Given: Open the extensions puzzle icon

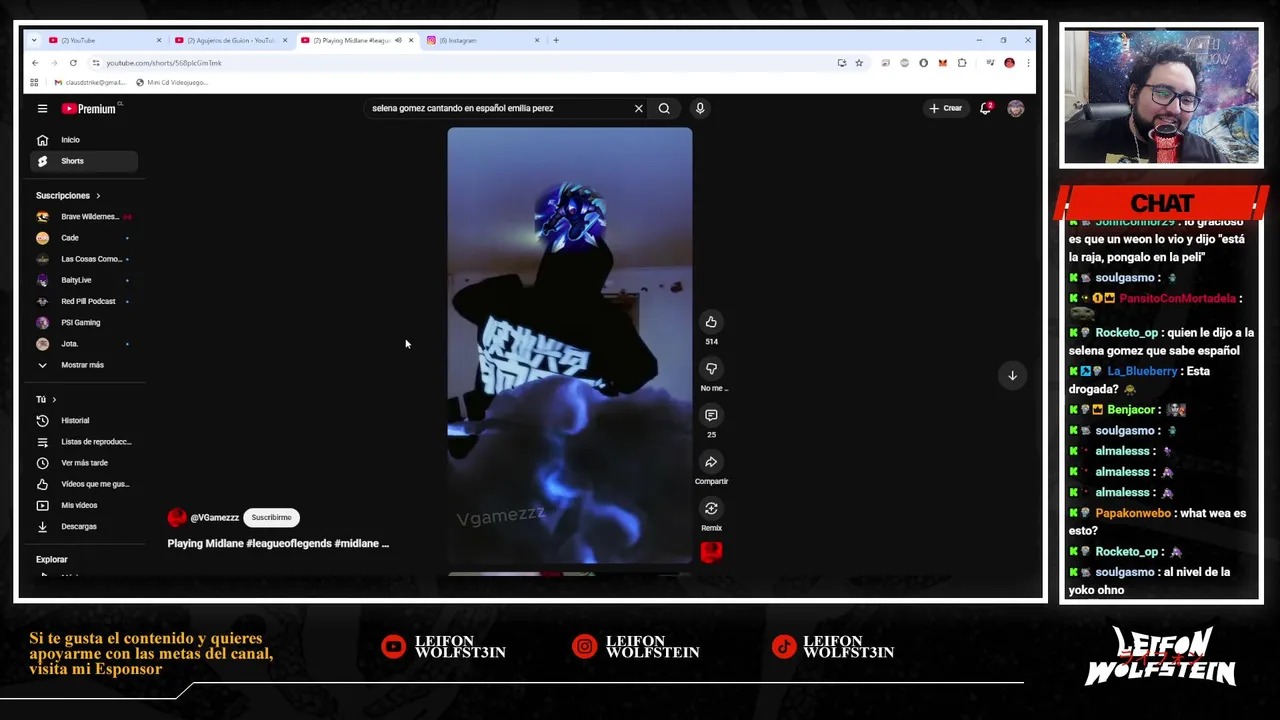Looking at the screenshot, I should (x=962, y=63).
